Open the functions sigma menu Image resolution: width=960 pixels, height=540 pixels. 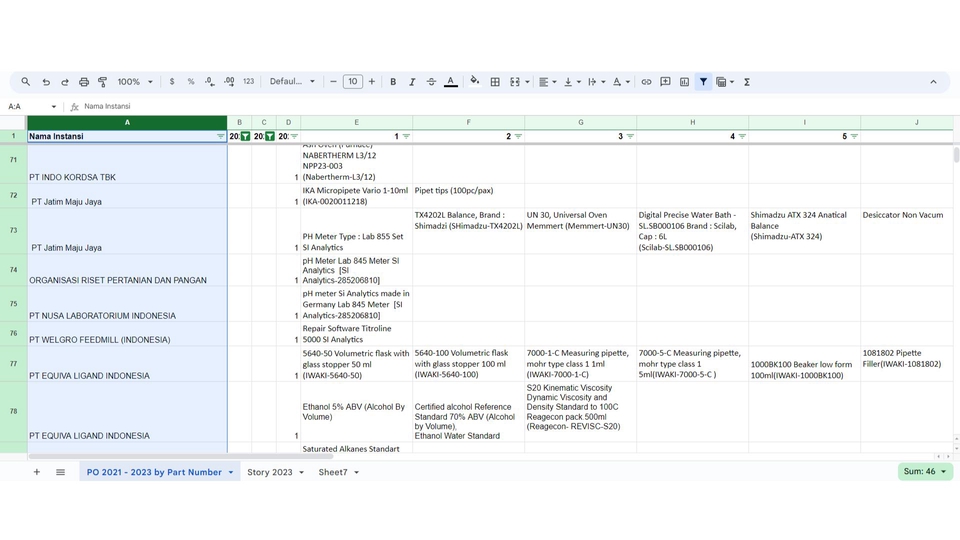coord(747,81)
